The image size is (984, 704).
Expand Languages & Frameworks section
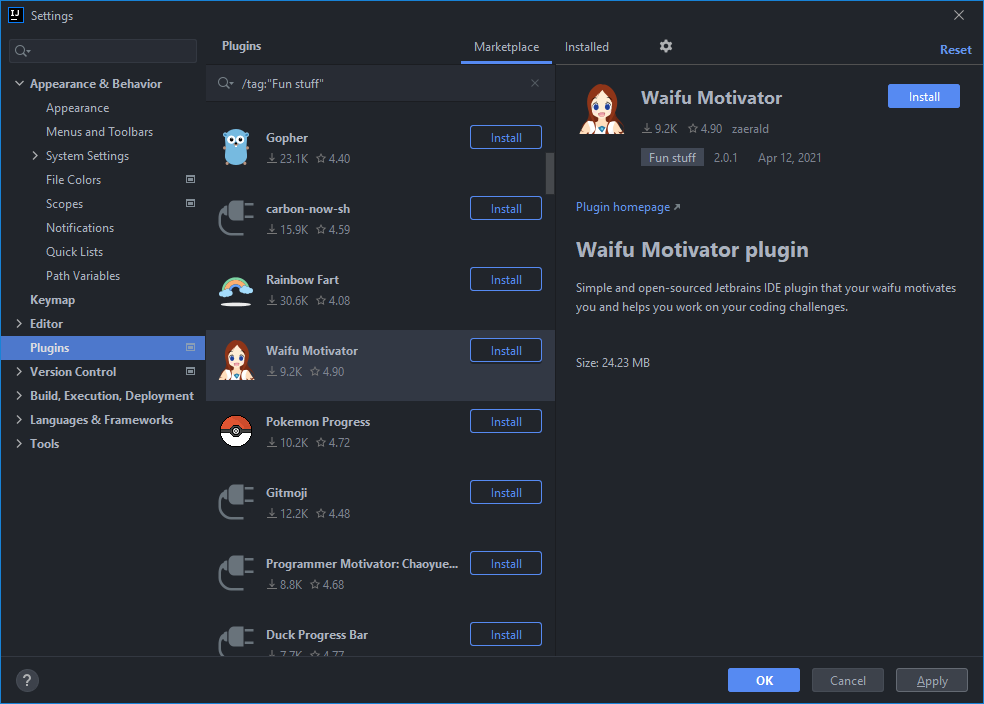point(19,420)
